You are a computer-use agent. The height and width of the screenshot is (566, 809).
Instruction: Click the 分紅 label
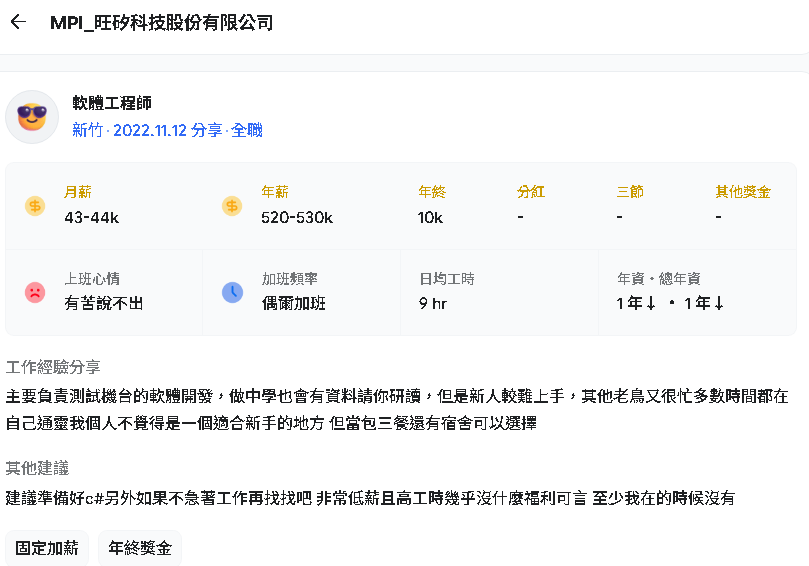pyautogui.click(x=531, y=192)
